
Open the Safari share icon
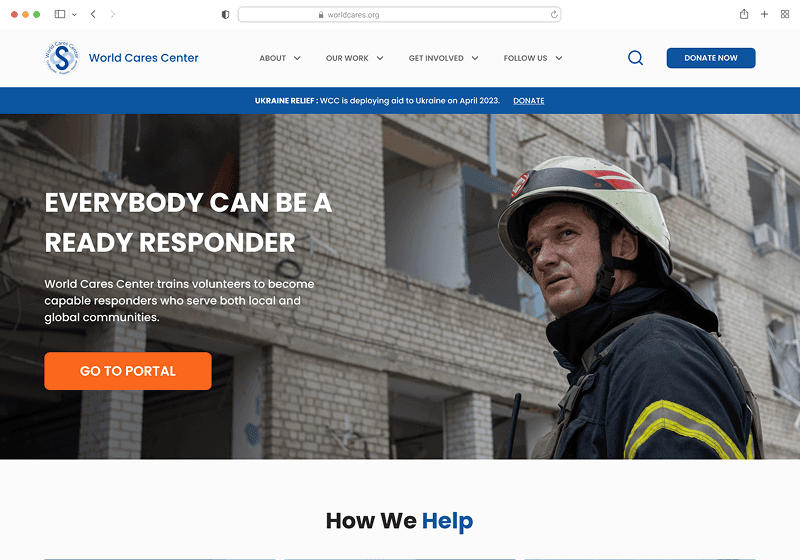pos(744,14)
